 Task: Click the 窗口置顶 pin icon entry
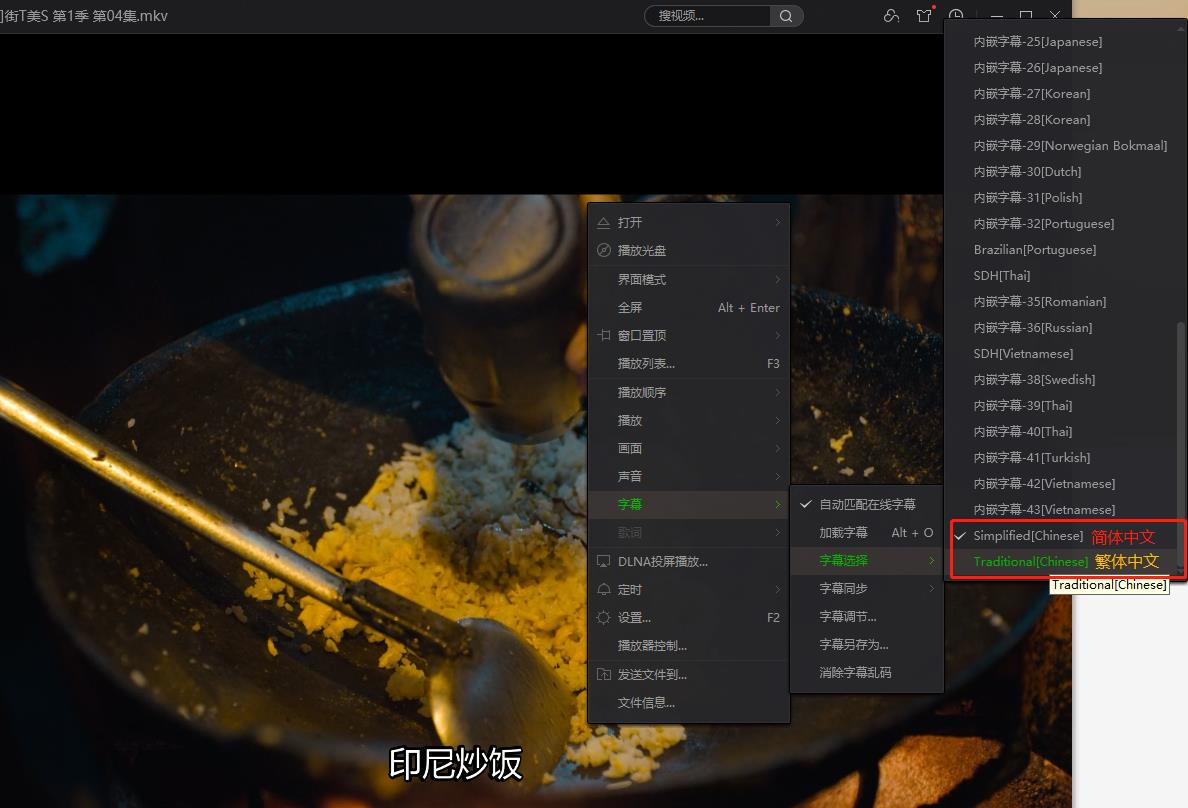689,335
